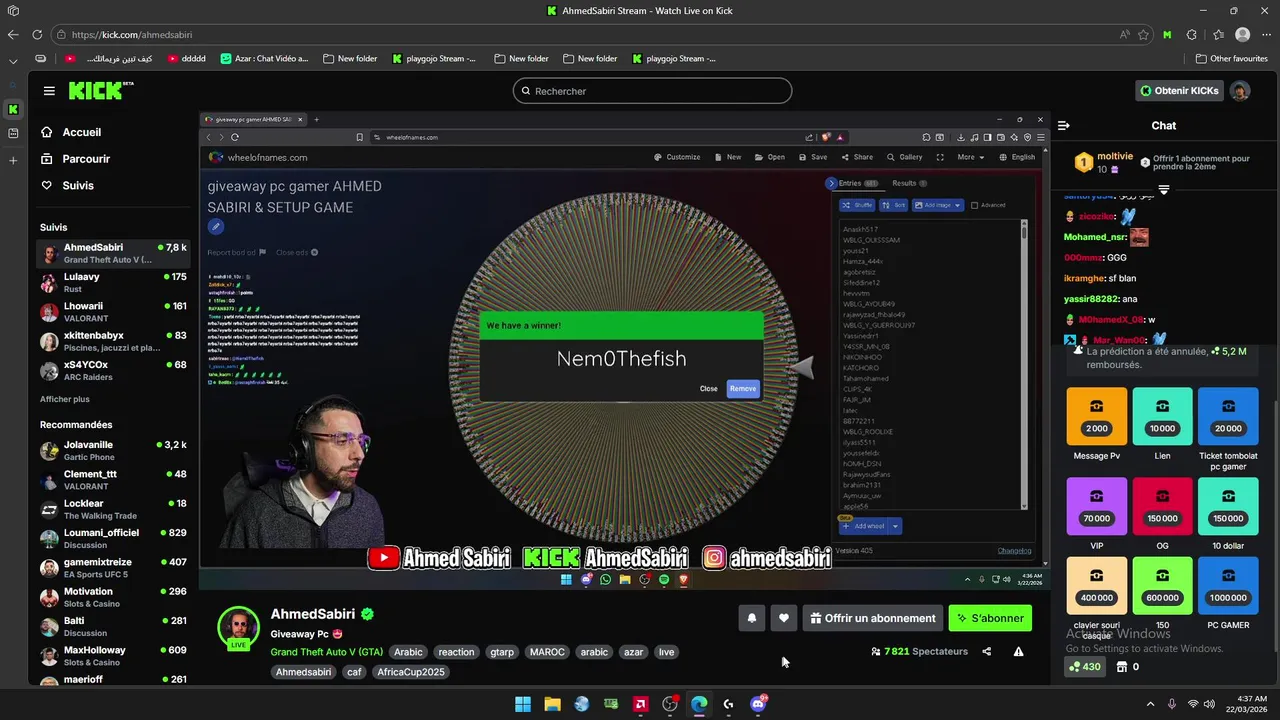The height and width of the screenshot is (720, 1280).
Task: Show hidden tray icons chevron
Action: 1150,704
